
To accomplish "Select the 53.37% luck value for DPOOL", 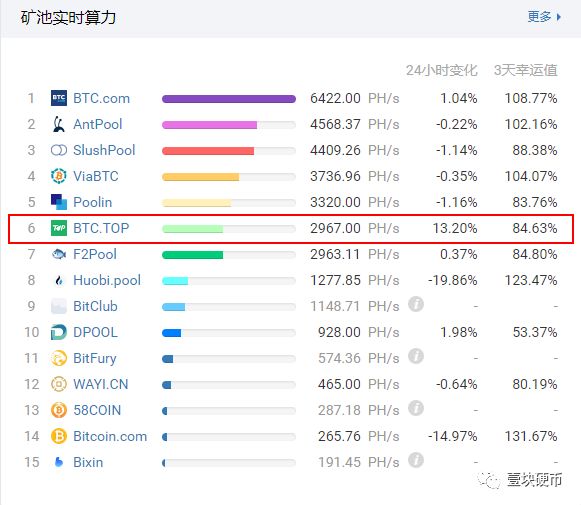I will (535, 332).
